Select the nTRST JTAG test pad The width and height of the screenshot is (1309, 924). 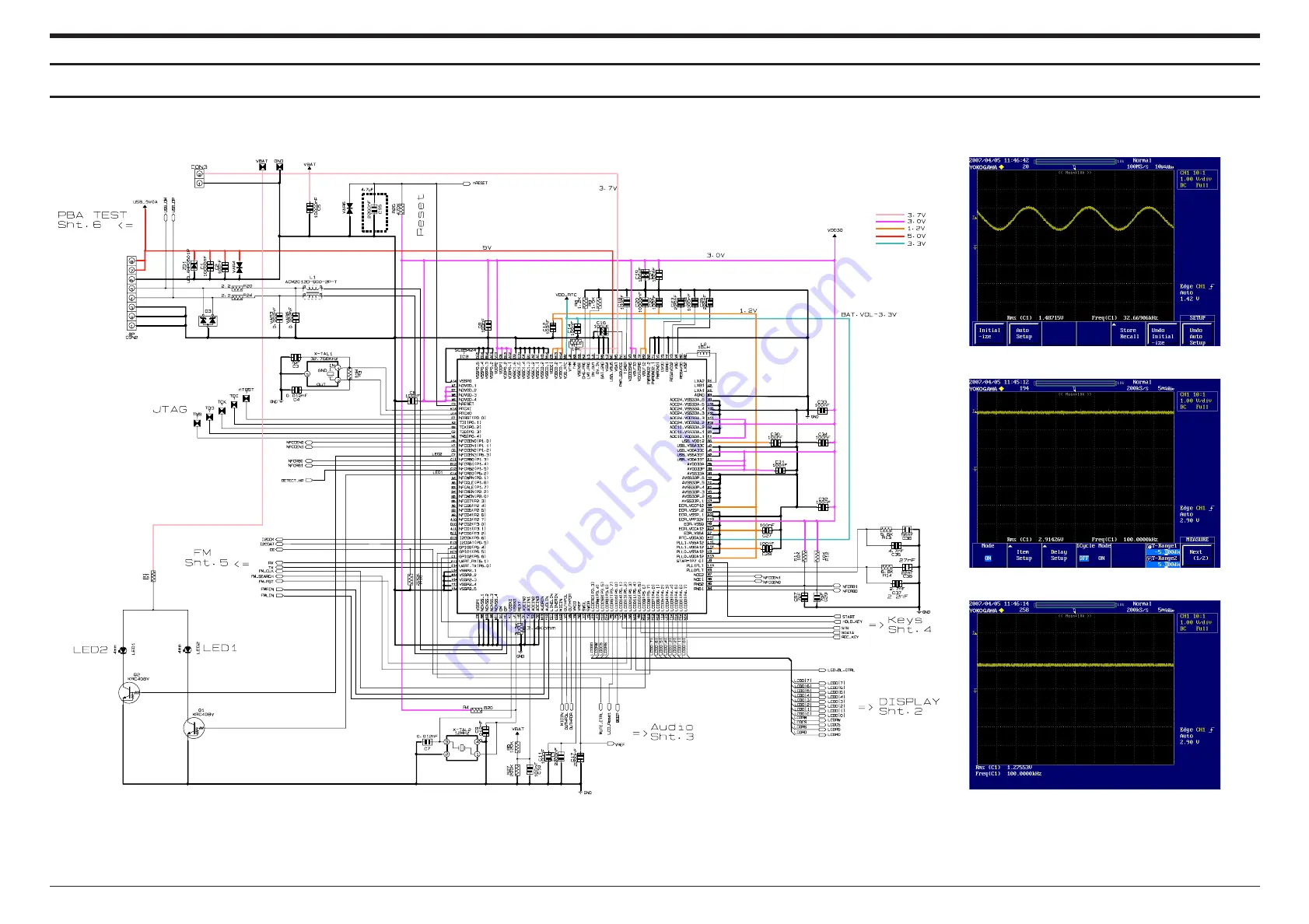point(247,398)
